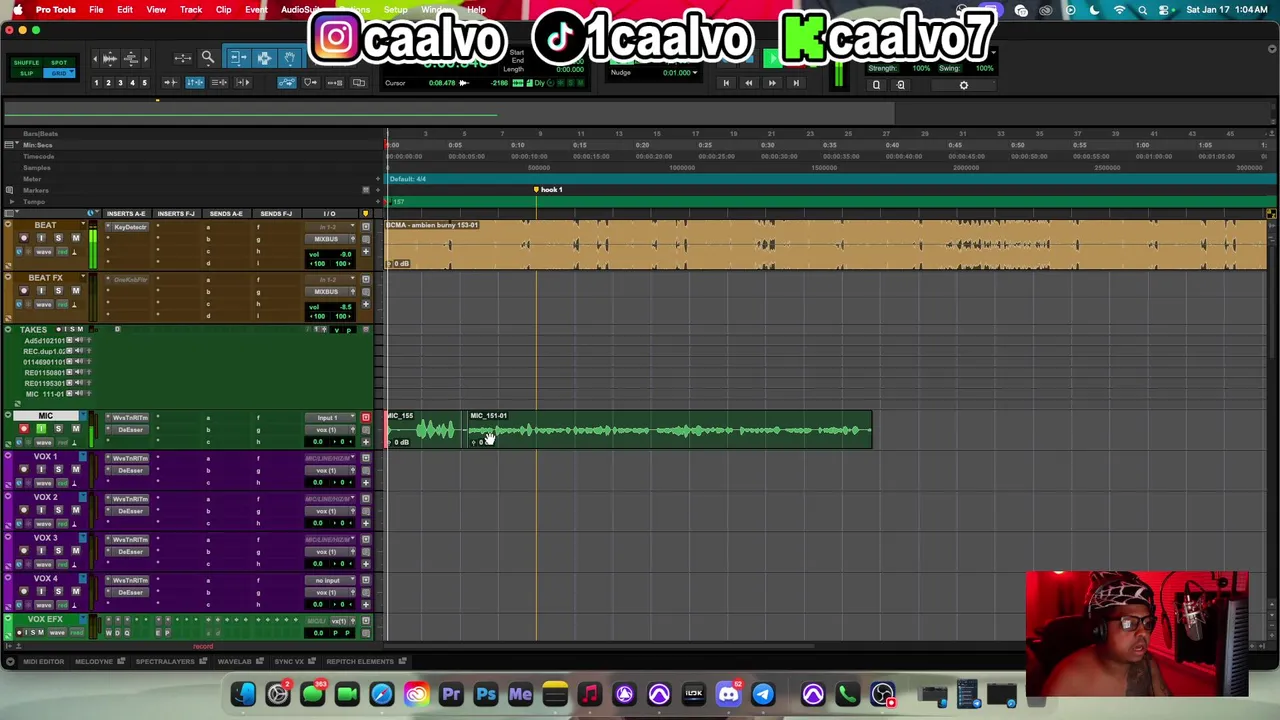Open WvsTnRlTm insert on VOX 1
Image resolution: width=1280 pixels, height=720 pixels.
pos(130,458)
